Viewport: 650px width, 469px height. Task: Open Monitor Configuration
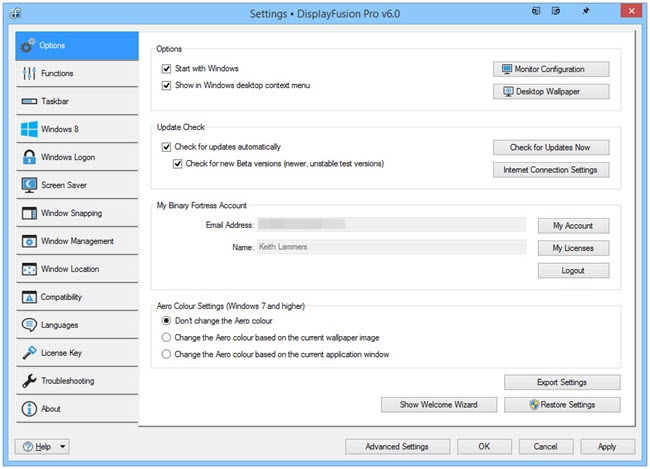551,69
